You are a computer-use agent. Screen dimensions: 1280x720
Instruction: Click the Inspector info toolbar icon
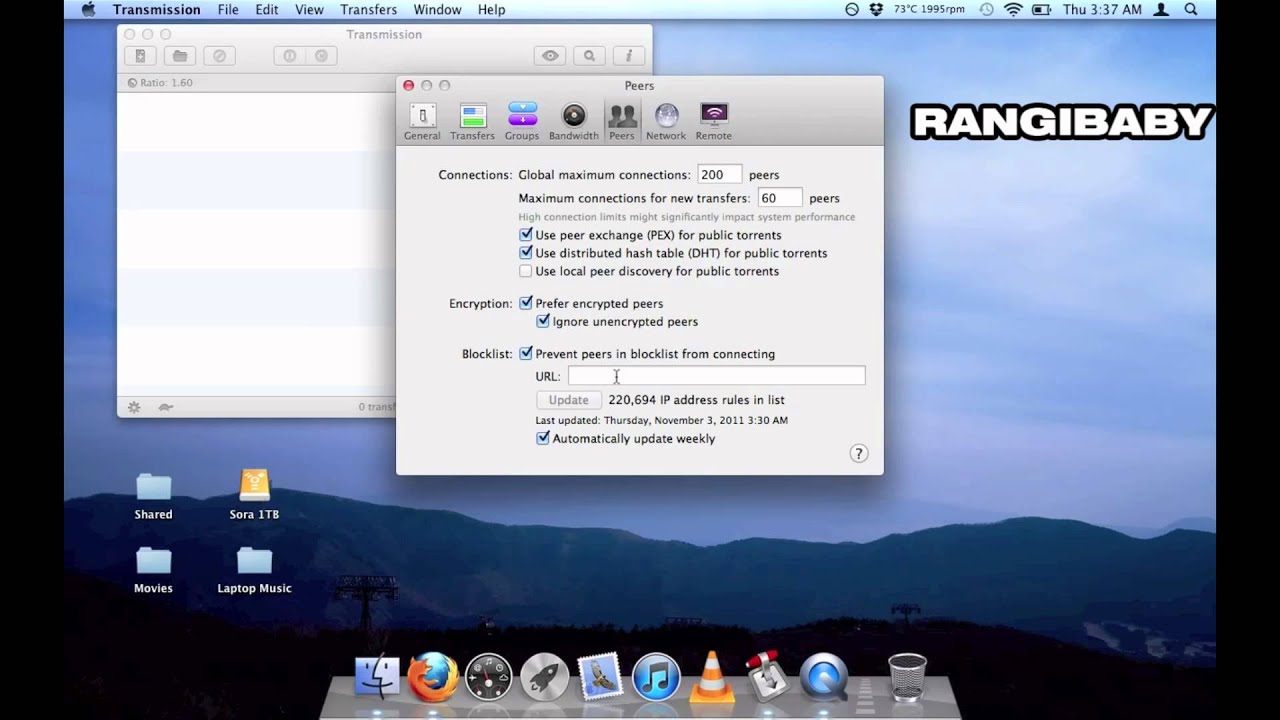[x=628, y=56]
